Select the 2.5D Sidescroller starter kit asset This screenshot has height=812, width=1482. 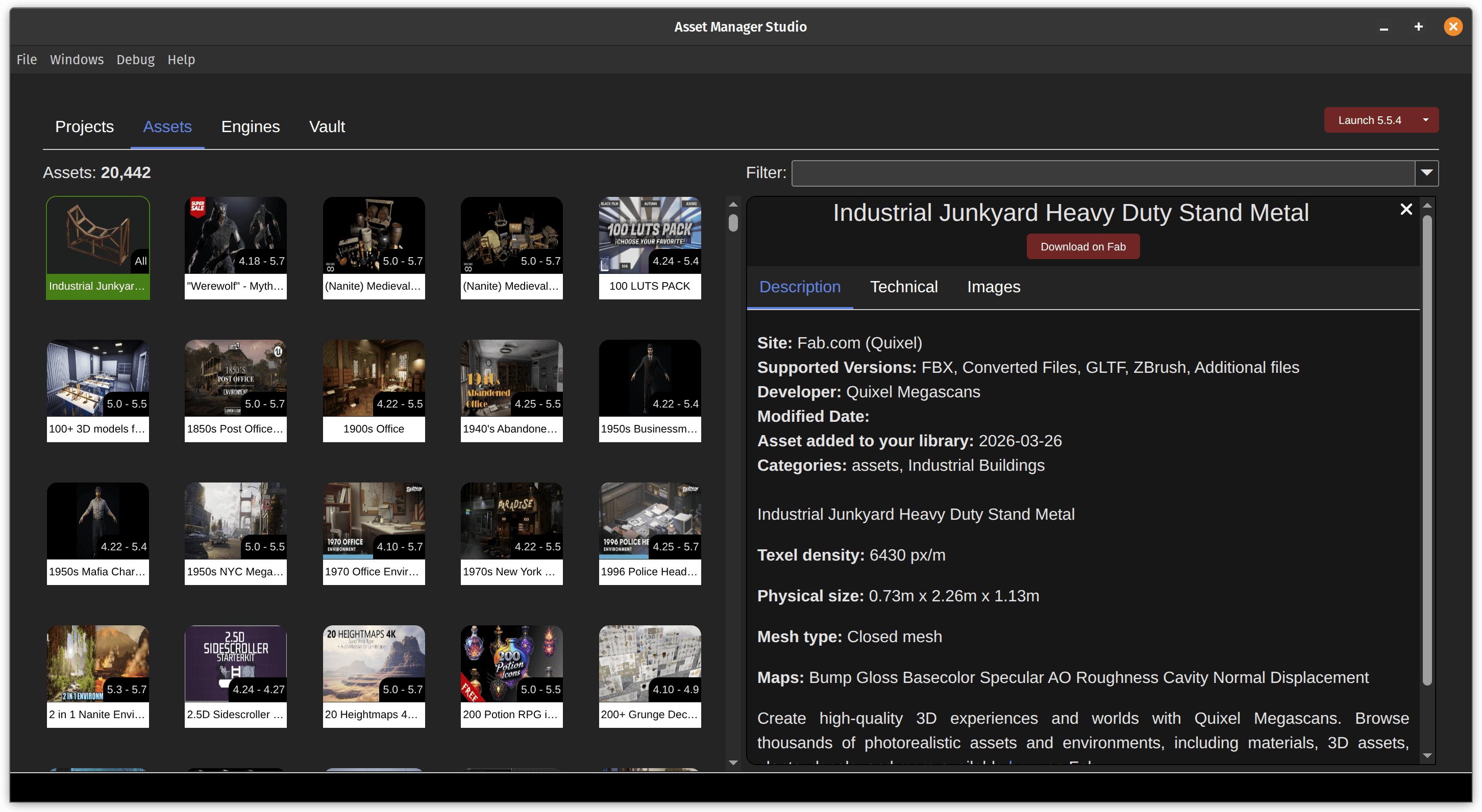coord(235,676)
